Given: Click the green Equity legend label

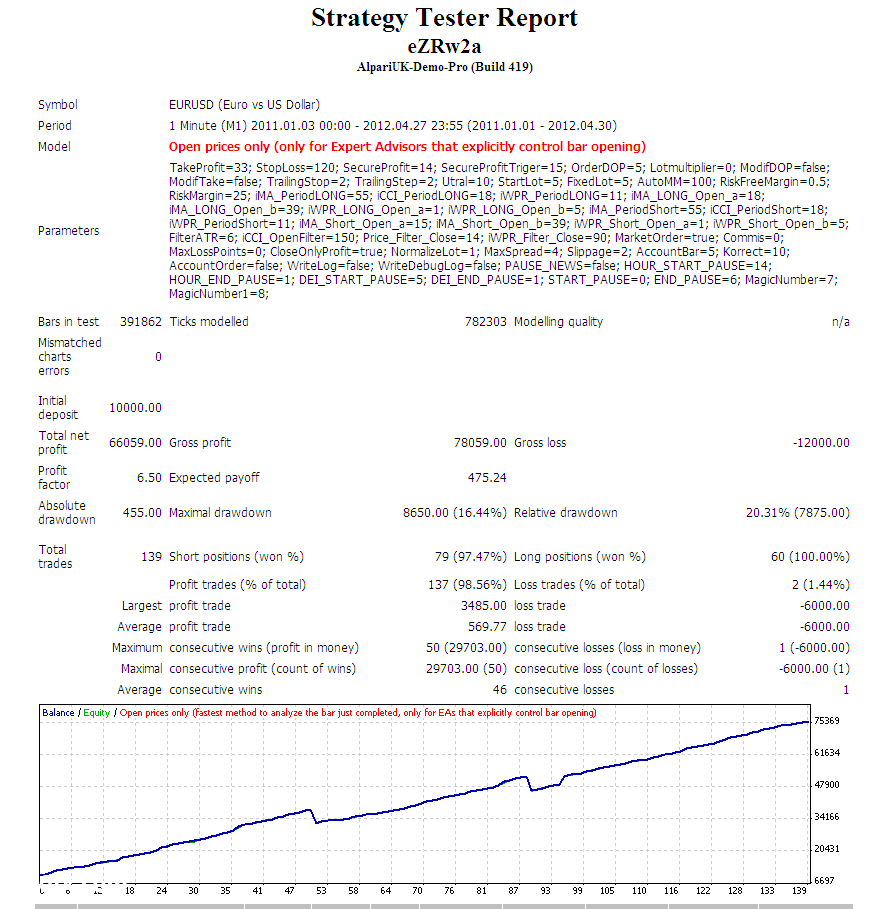Looking at the screenshot, I should 96,713.
